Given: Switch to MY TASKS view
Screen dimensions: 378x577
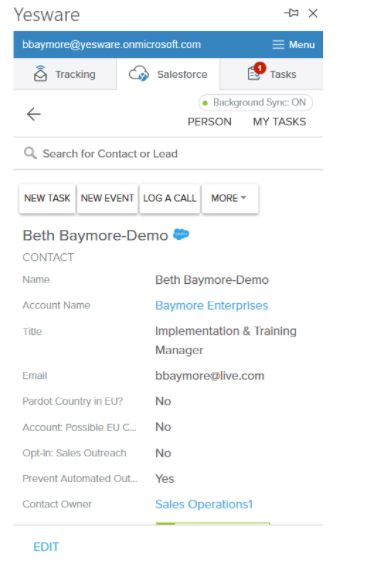Looking at the screenshot, I should (279, 122).
